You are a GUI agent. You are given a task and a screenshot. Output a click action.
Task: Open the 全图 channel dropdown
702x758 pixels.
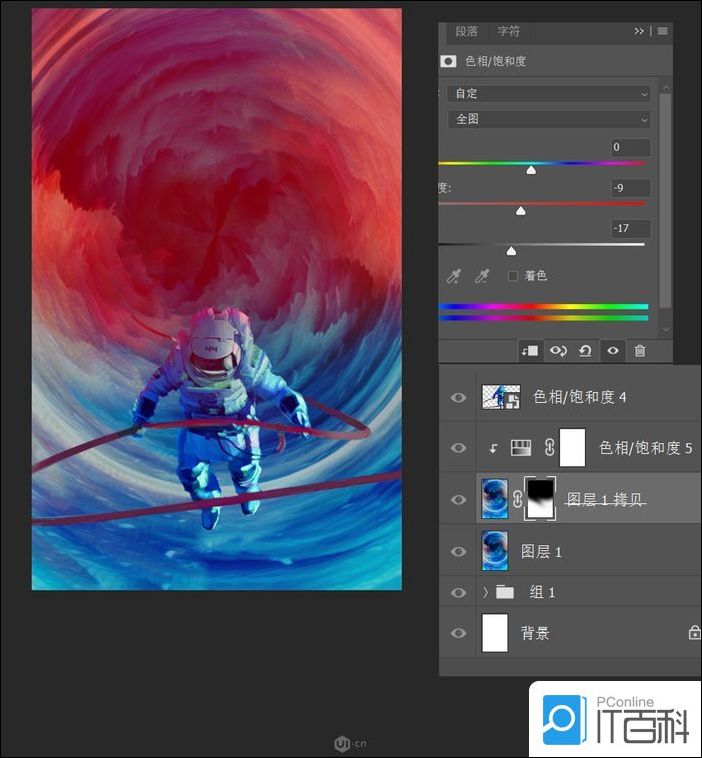click(549, 119)
